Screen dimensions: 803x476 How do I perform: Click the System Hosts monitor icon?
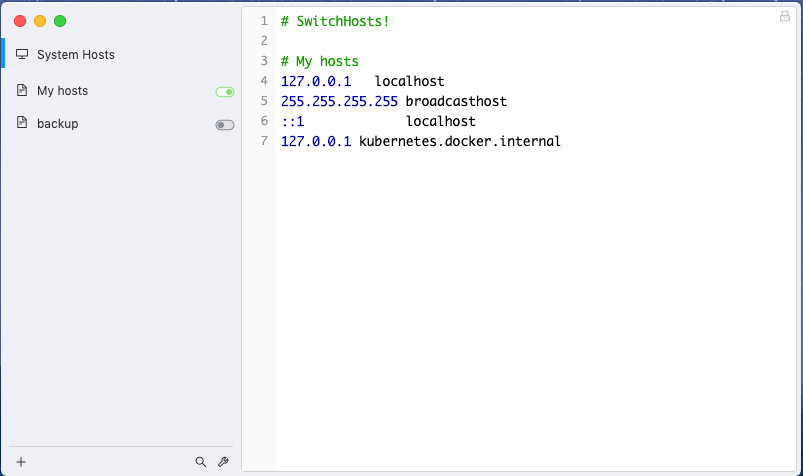tap(22, 54)
